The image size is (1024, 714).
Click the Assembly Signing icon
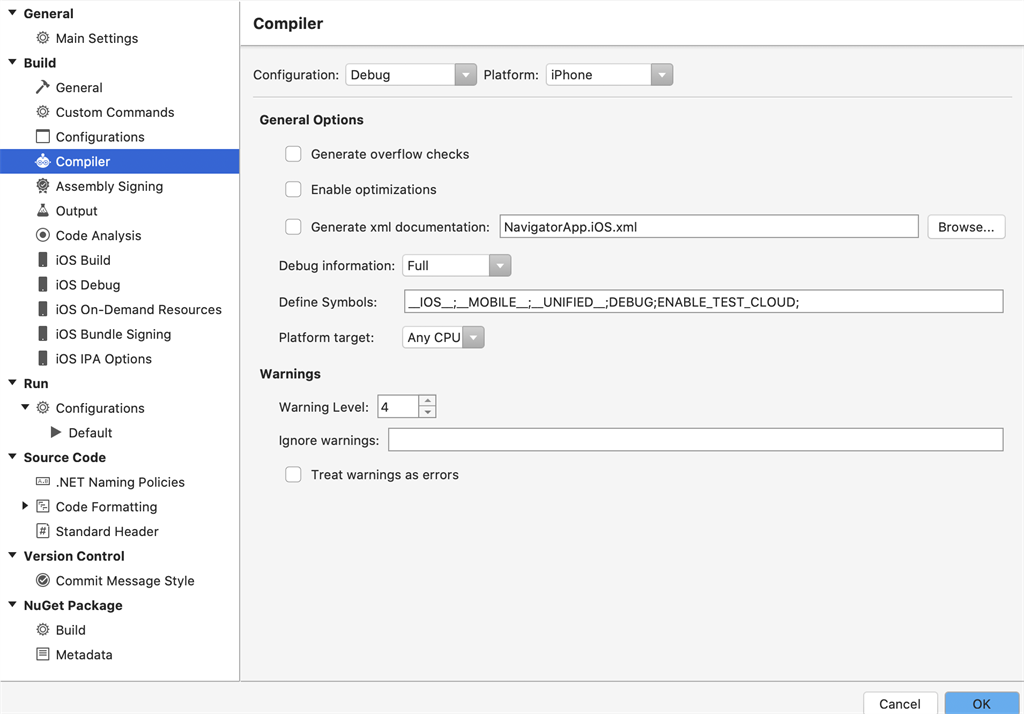coord(42,186)
